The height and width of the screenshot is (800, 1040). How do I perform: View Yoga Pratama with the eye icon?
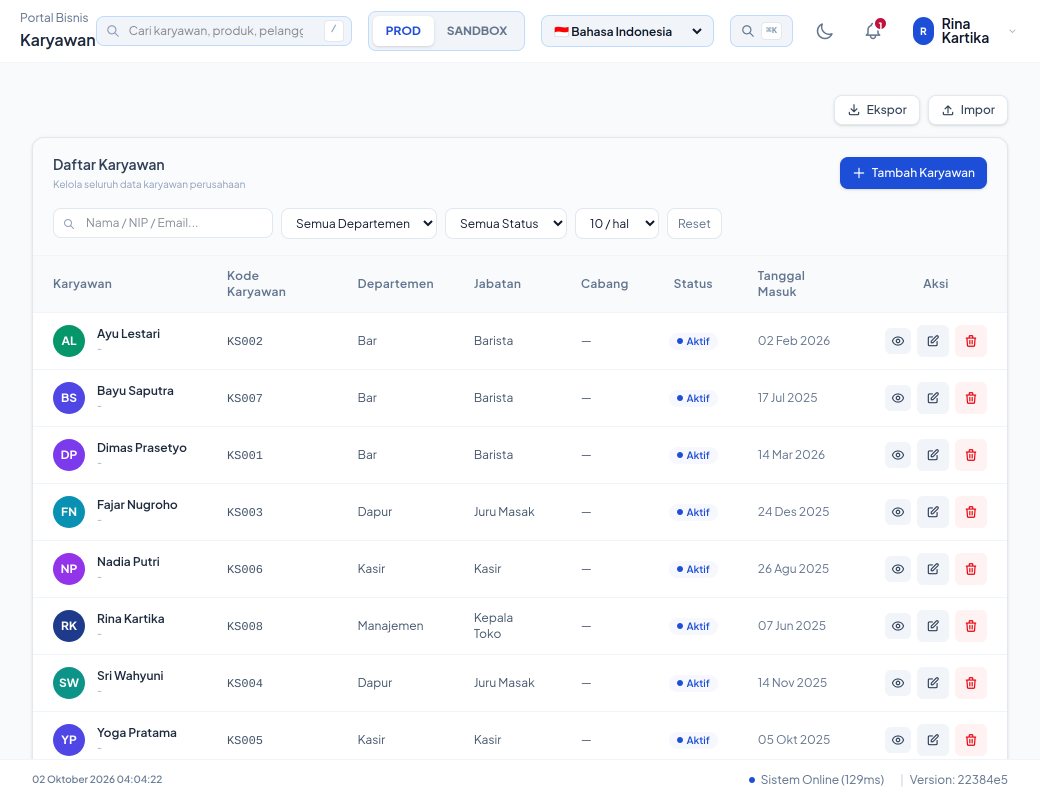(897, 740)
